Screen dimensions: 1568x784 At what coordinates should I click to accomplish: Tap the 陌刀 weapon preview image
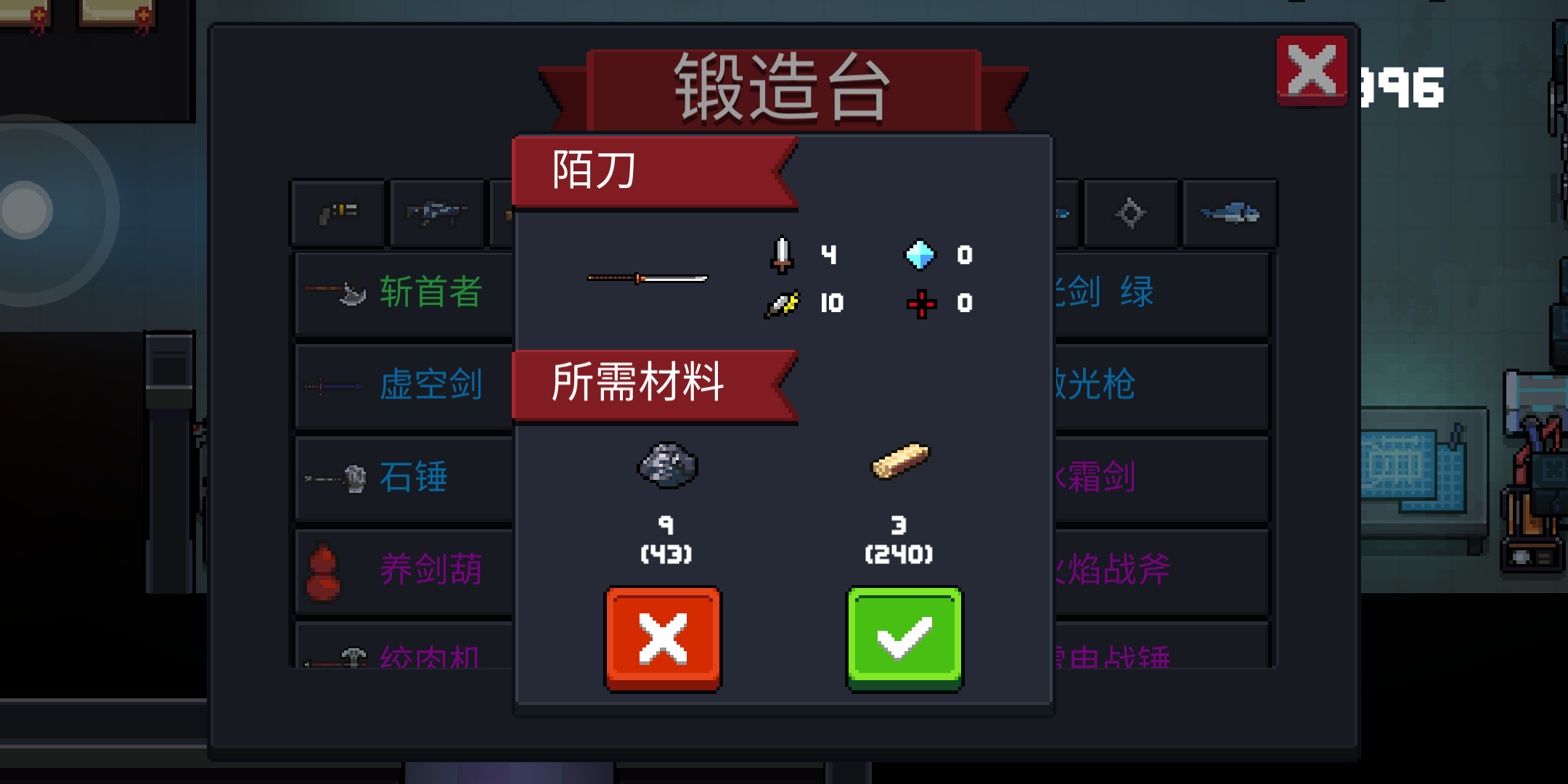(648, 278)
